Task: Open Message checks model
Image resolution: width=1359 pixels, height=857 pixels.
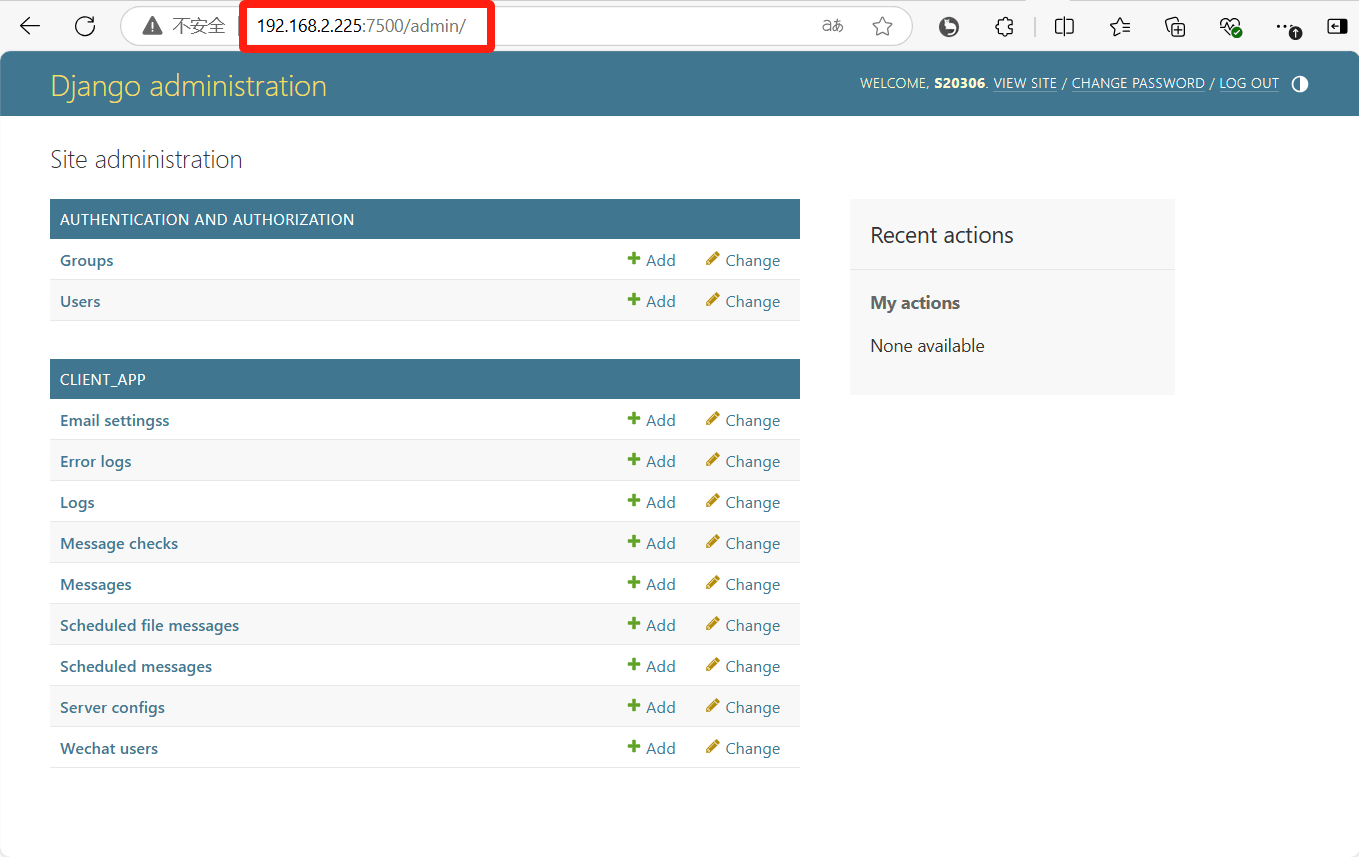Action: coord(119,543)
